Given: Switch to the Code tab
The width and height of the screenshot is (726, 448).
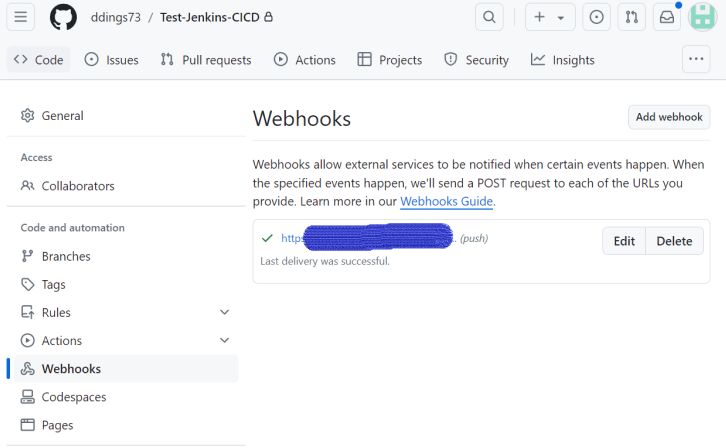Looking at the screenshot, I should [38, 60].
